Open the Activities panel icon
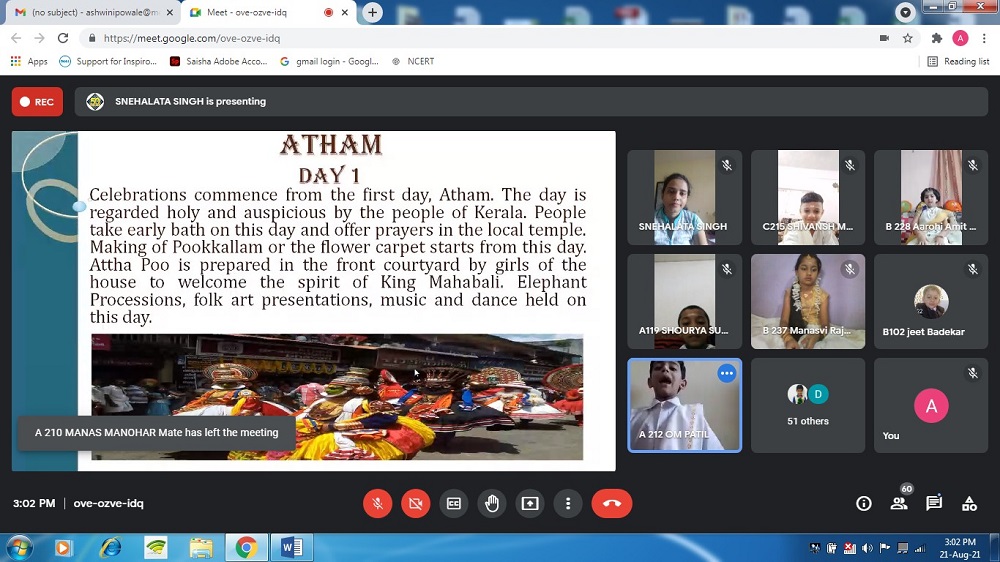This screenshot has width=1000, height=562. pos(969,504)
